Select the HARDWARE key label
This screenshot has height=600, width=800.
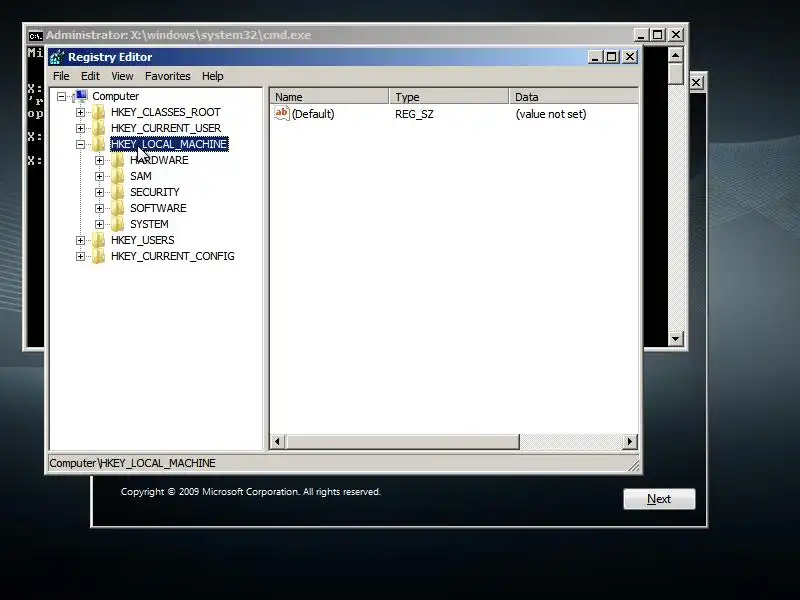(x=159, y=160)
